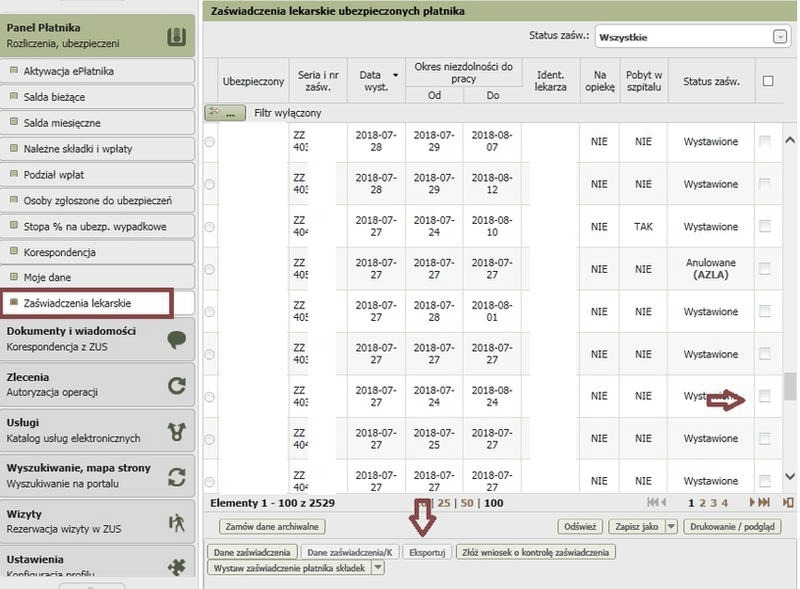Viewport: 800px width, 589px height.
Task: Click bullet icon beside Korespondencja
Action: click(14, 251)
